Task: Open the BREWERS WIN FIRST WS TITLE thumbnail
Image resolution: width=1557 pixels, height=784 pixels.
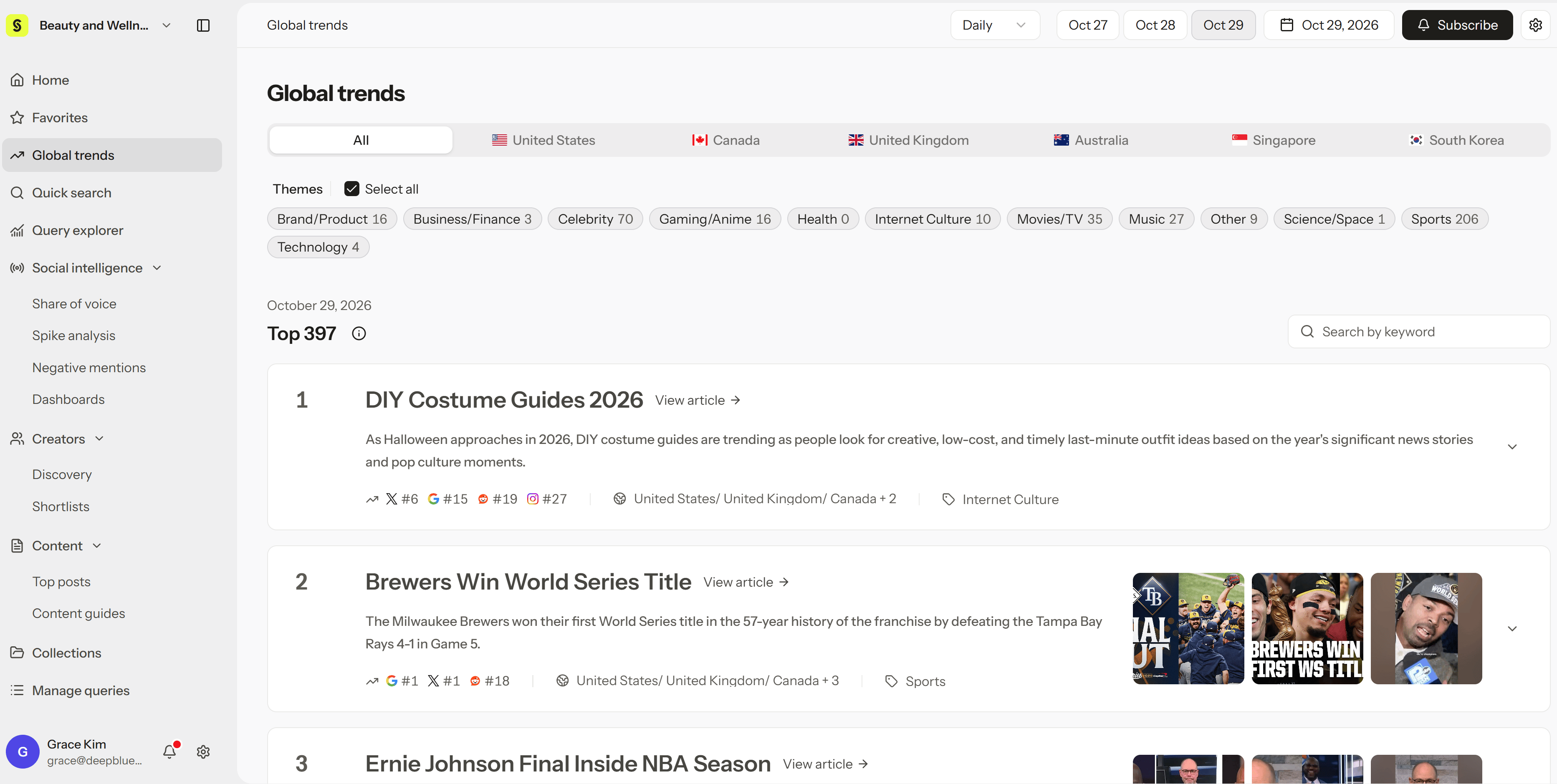Action: pyautogui.click(x=1307, y=628)
